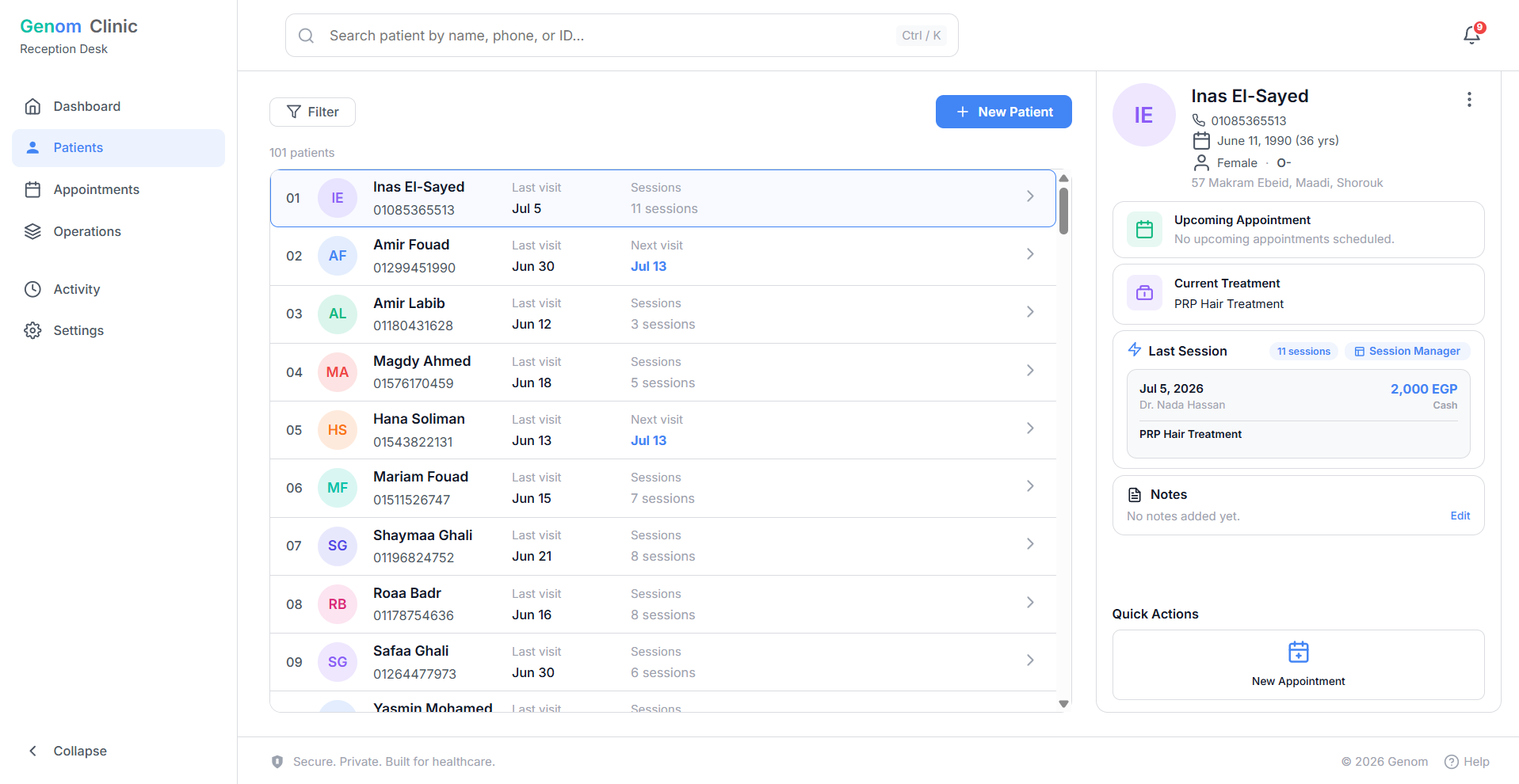Click the gender person icon beside Female
The width and height of the screenshot is (1519, 784).
[1201, 162]
